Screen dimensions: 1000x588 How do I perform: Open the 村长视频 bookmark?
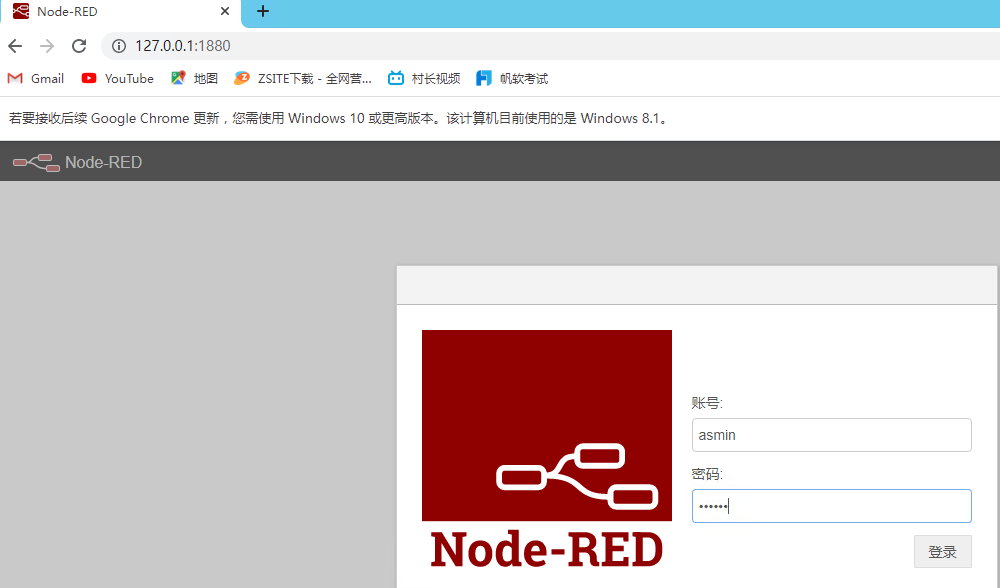tap(424, 78)
